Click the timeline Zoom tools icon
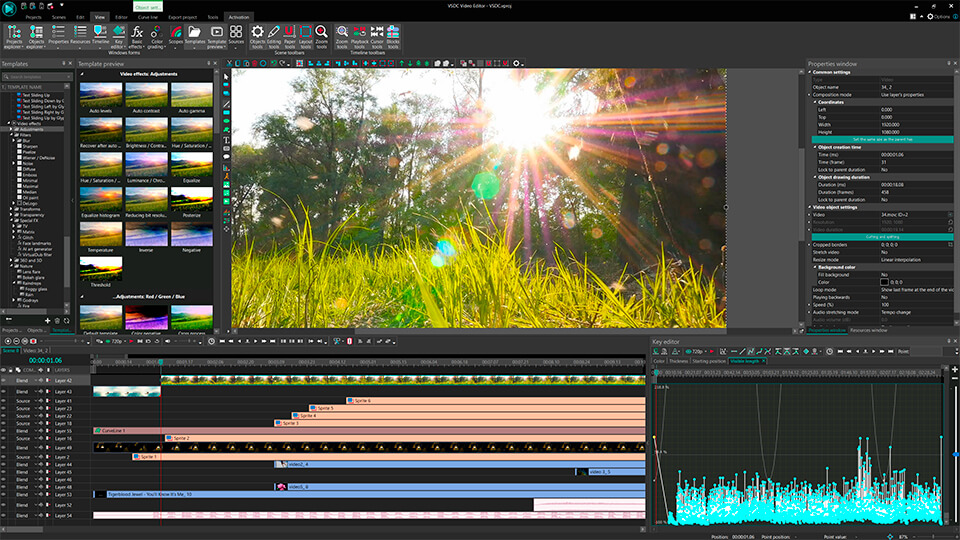The height and width of the screenshot is (540, 960). click(342, 37)
